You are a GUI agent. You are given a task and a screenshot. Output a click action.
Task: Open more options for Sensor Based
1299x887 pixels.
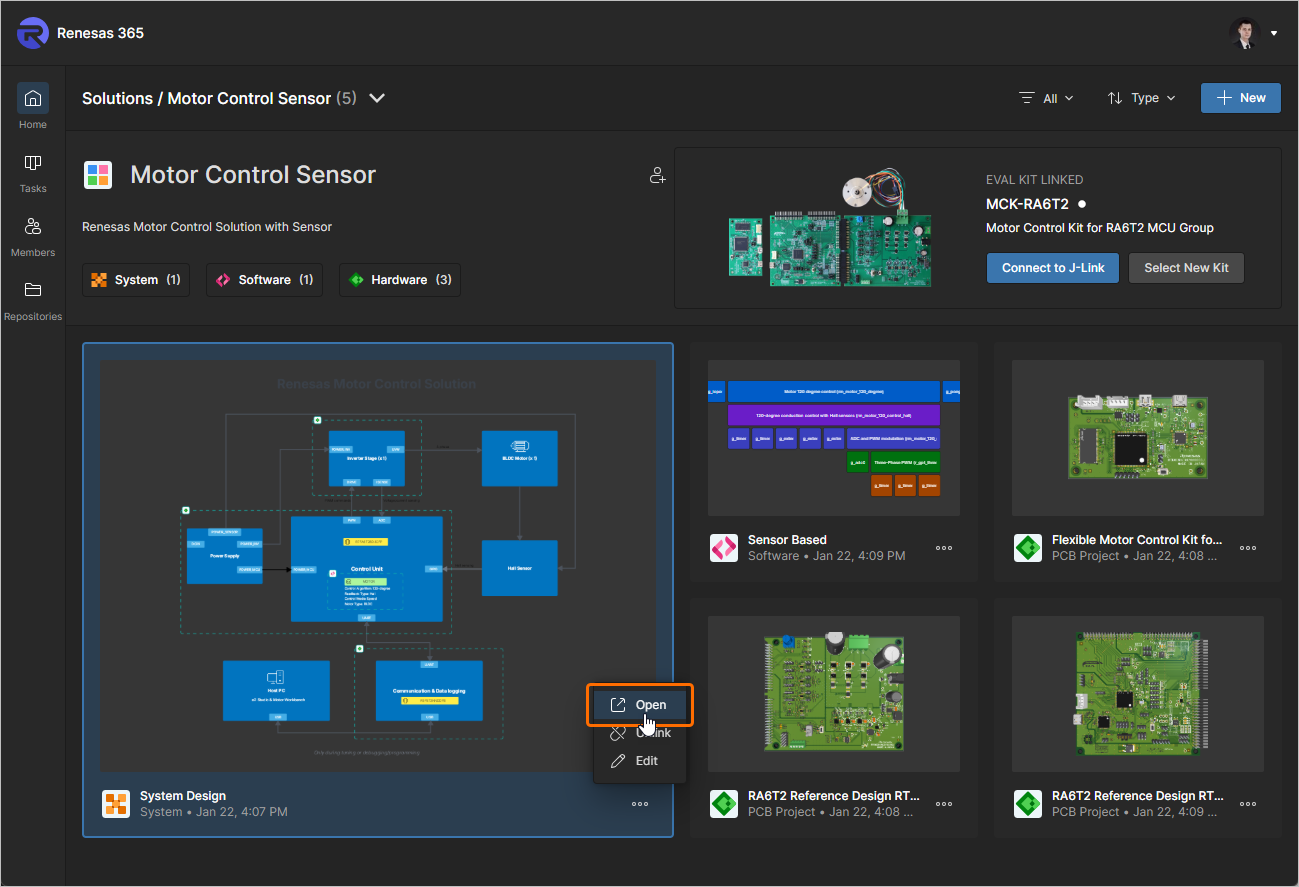click(x=944, y=548)
